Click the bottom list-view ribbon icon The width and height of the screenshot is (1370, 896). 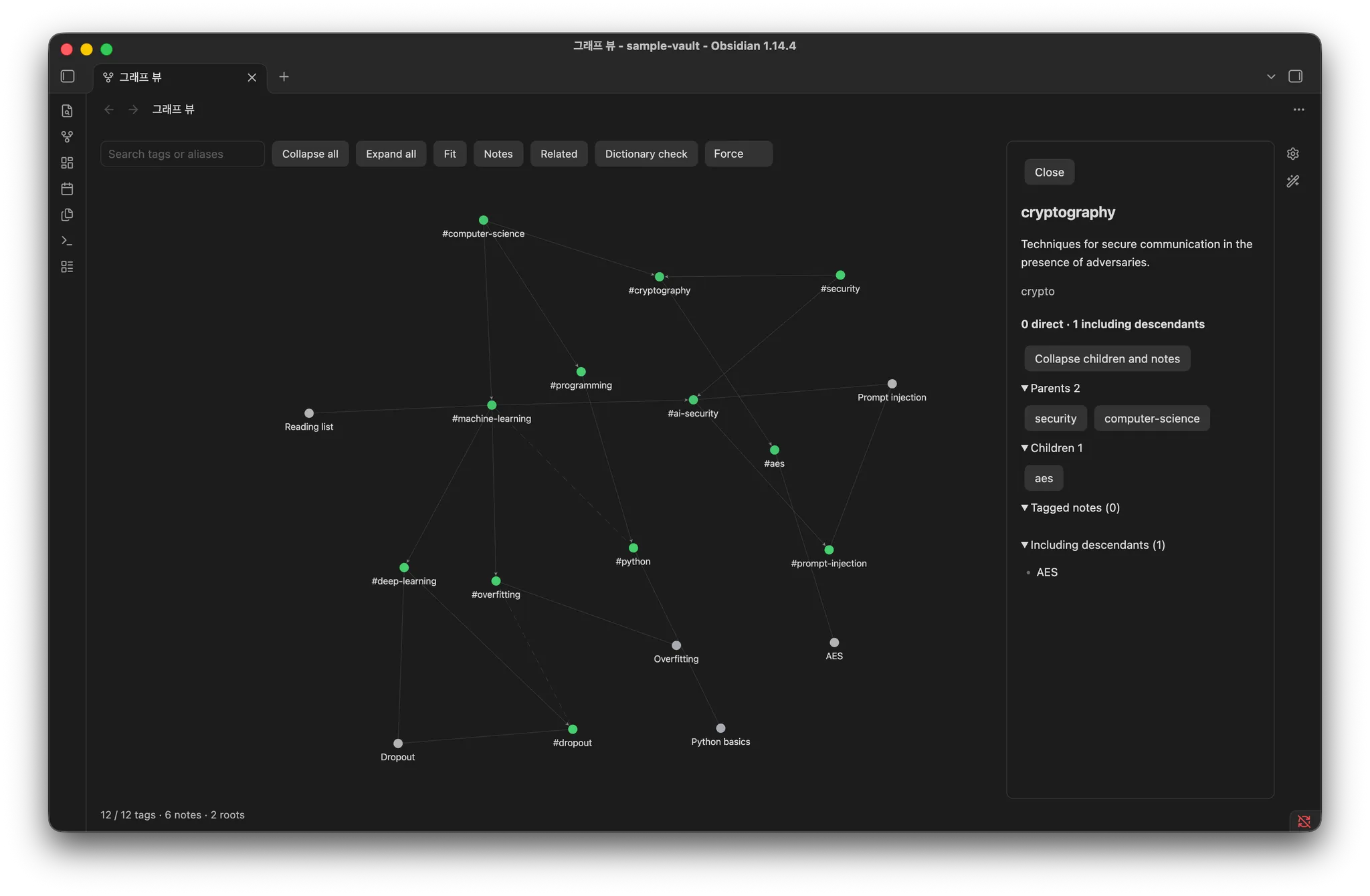[67, 267]
